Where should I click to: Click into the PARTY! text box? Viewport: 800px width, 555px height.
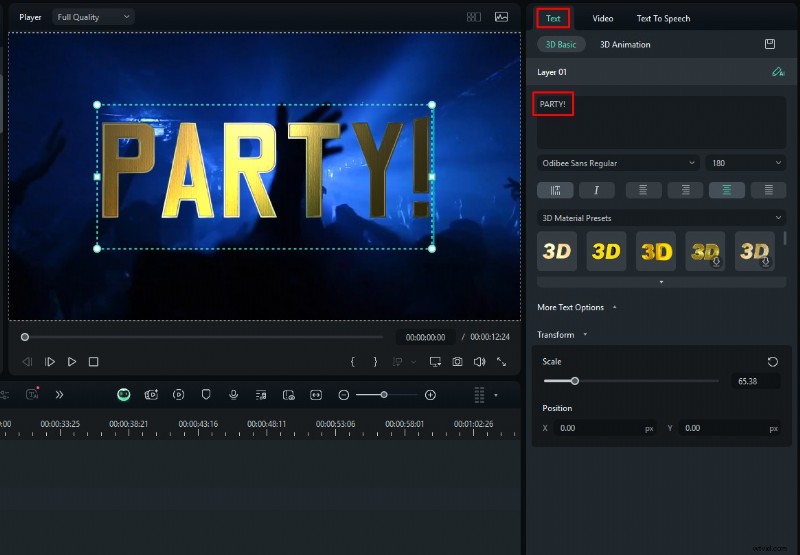coord(661,122)
